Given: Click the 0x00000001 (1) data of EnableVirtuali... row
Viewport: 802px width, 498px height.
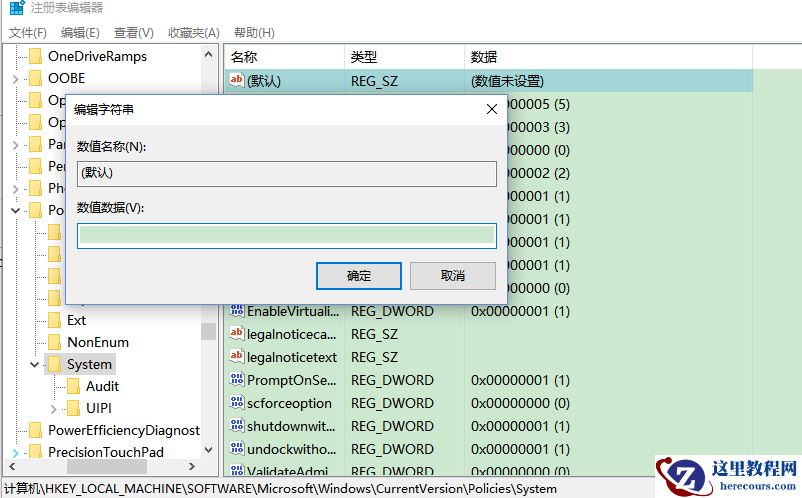Looking at the screenshot, I should [x=520, y=311].
